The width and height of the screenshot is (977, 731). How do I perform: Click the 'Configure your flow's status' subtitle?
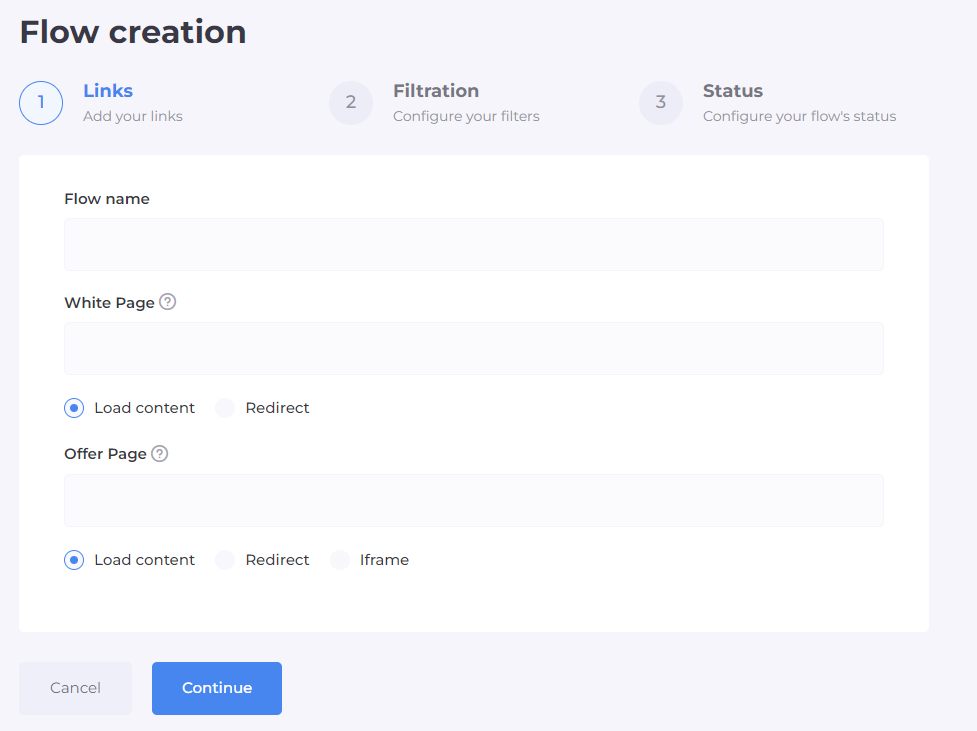coord(799,116)
